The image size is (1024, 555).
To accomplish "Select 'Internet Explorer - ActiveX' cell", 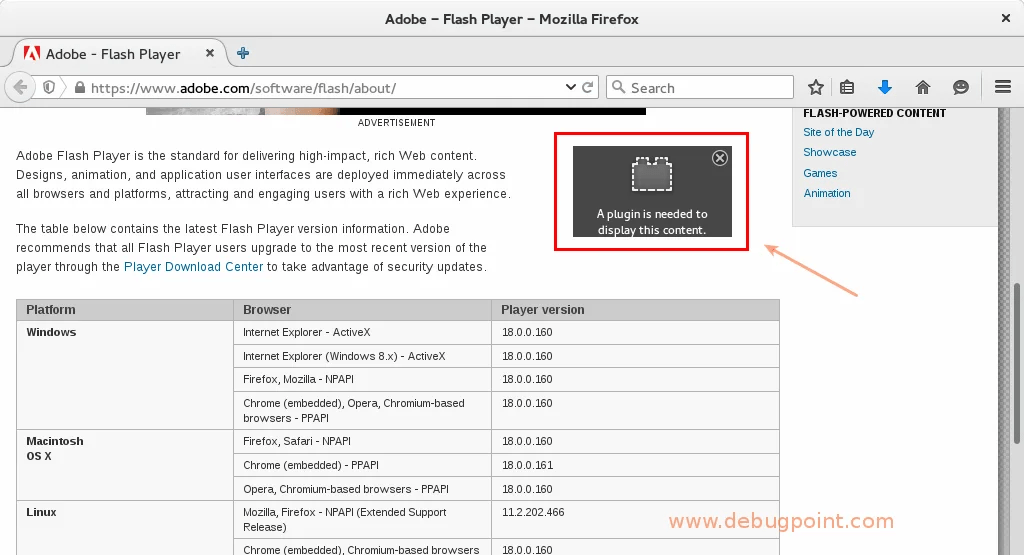I will point(362,332).
